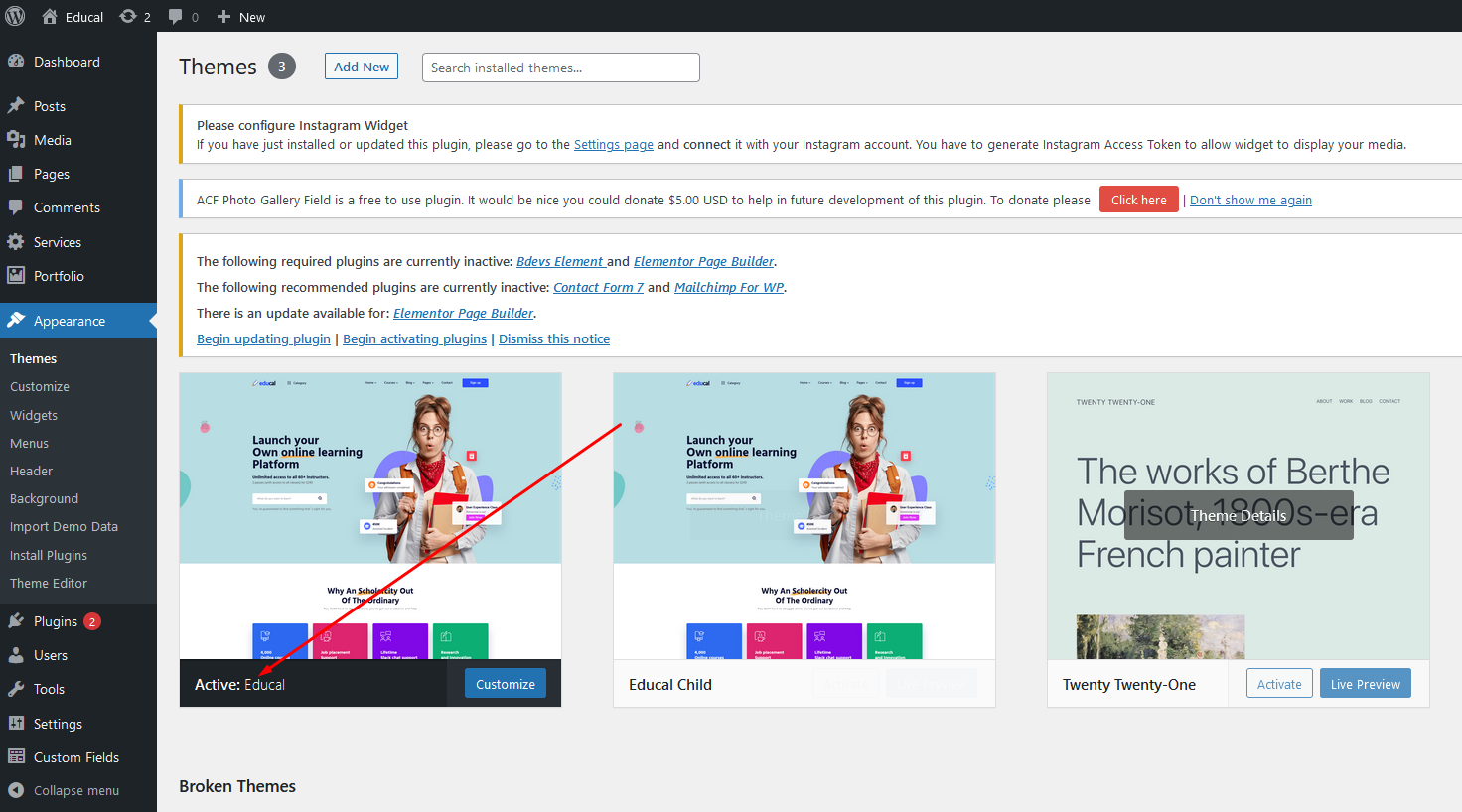
Task: Dismiss this notice link
Action: click(554, 338)
